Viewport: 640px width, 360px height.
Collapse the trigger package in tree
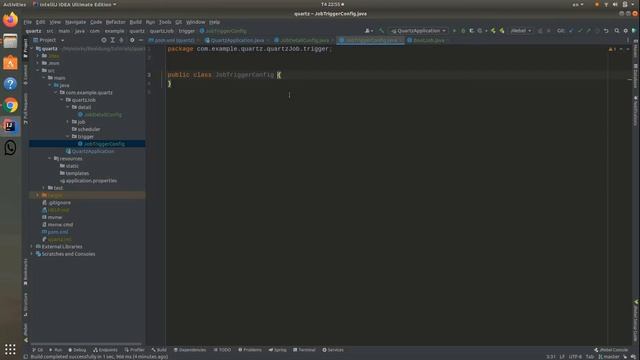coord(68,137)
